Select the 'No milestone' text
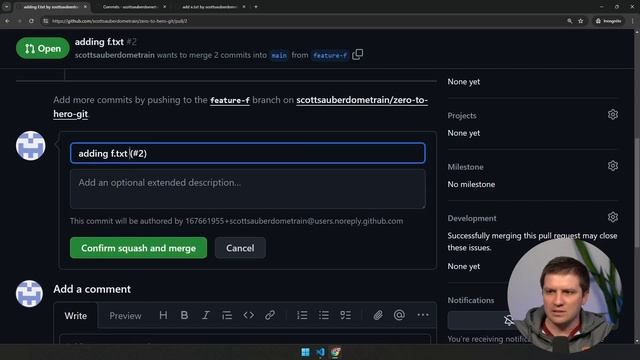 (471, 184)
